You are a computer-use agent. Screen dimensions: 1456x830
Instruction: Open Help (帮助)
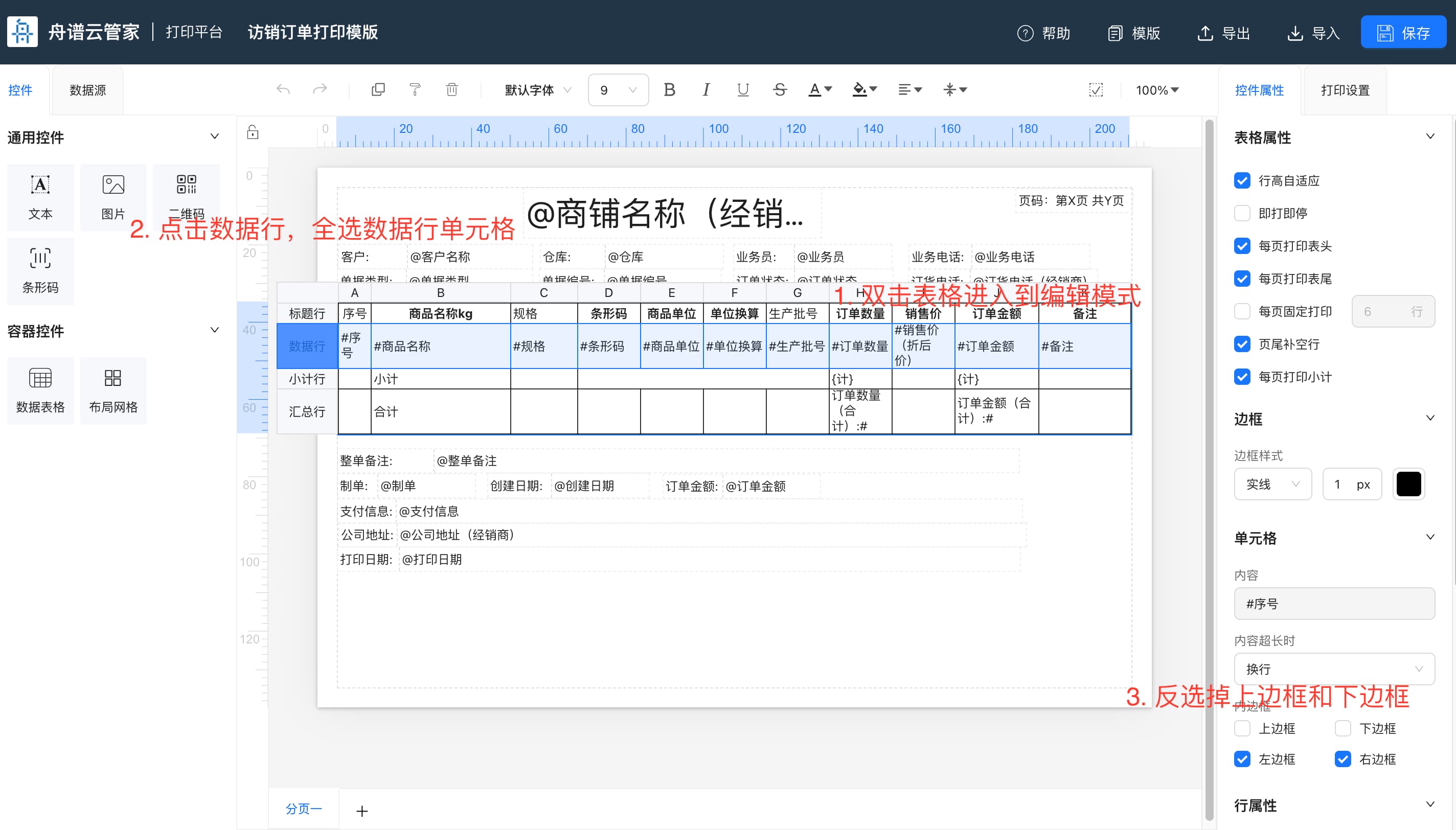click(x=1044, y=33)
